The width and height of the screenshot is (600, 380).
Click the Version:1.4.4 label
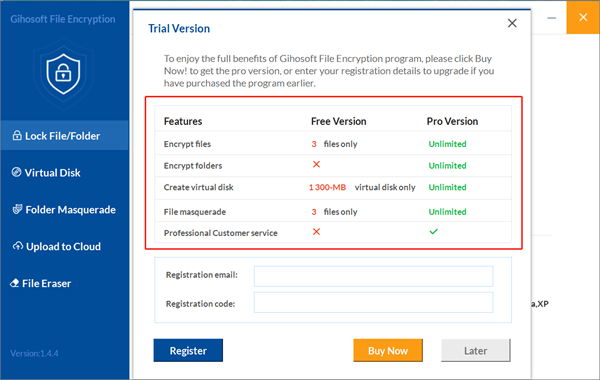[34, 353]
